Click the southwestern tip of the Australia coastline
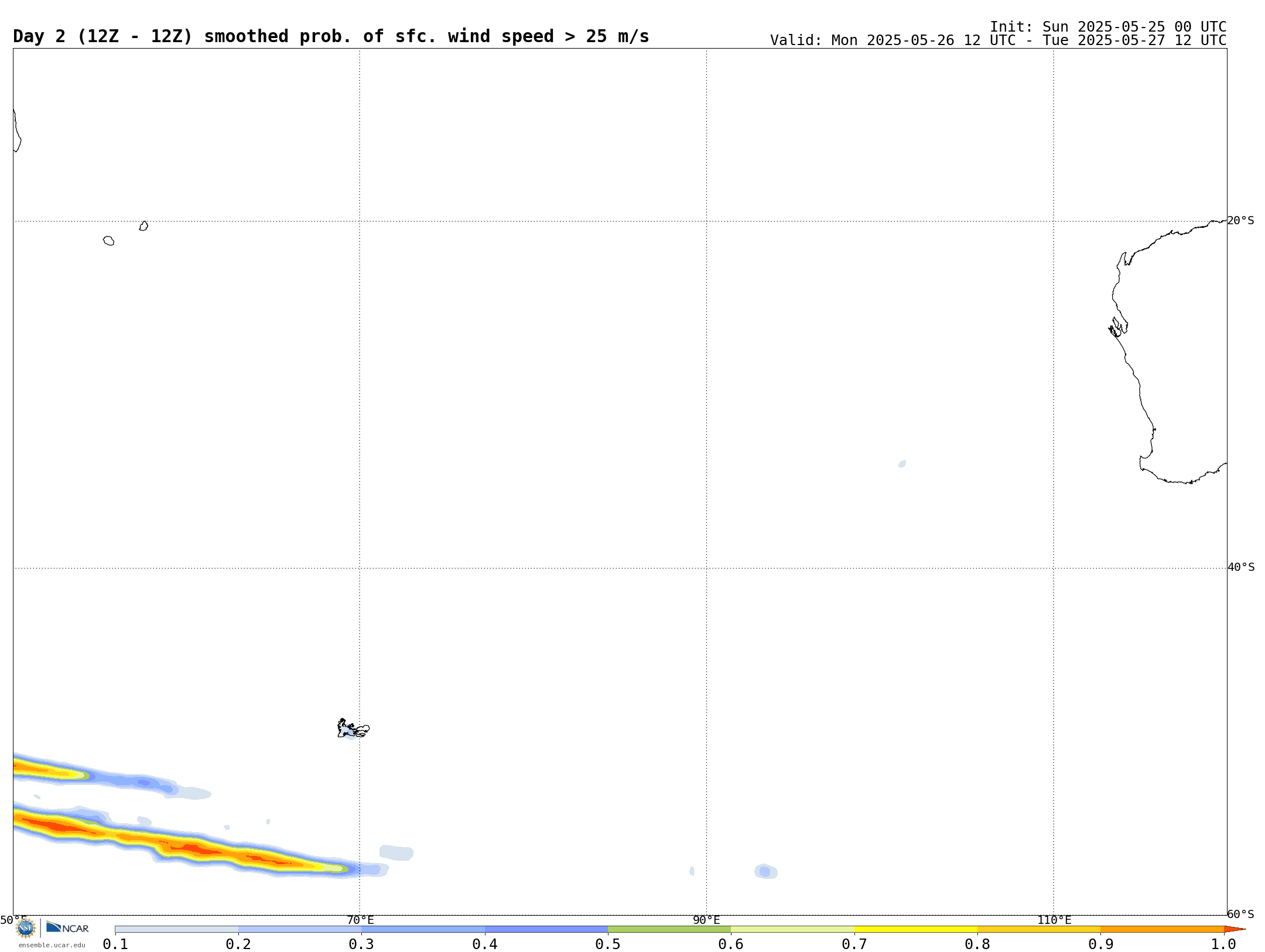Viewport: 1265px width, 952px height. [1142, 464]
